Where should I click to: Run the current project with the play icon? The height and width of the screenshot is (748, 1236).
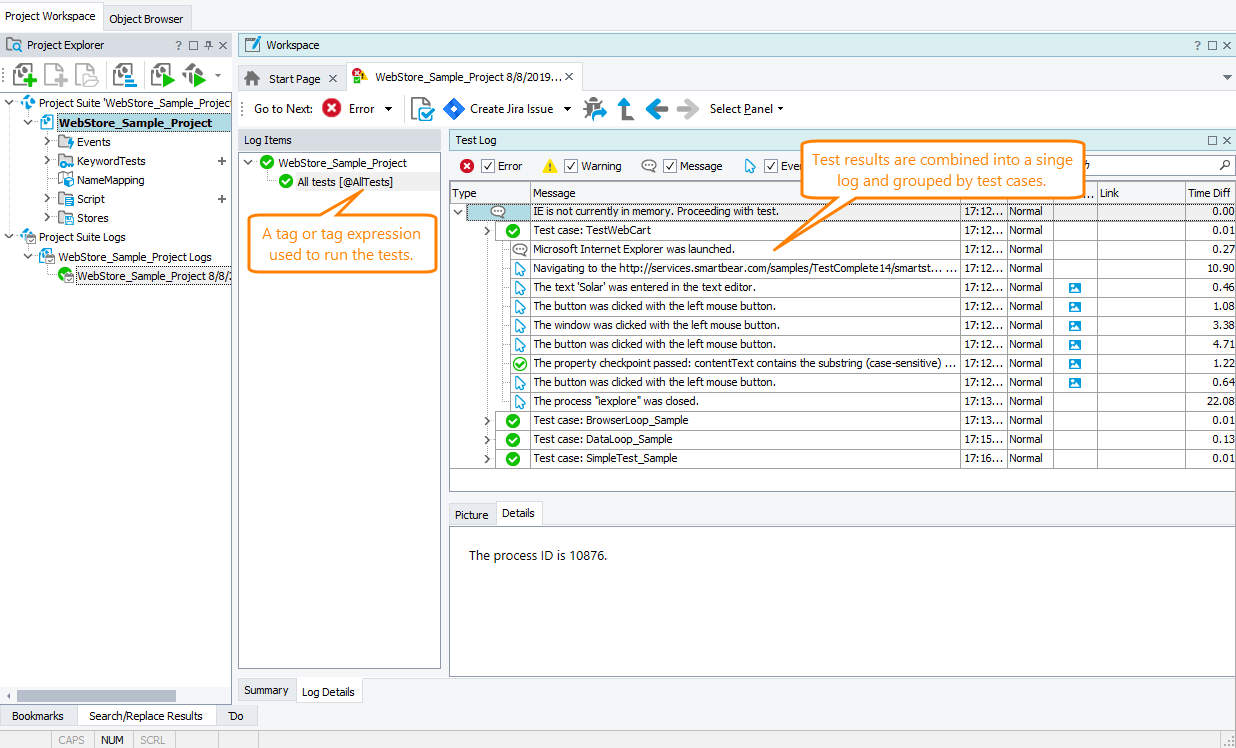pyautogui.click(x=162, y=75)
